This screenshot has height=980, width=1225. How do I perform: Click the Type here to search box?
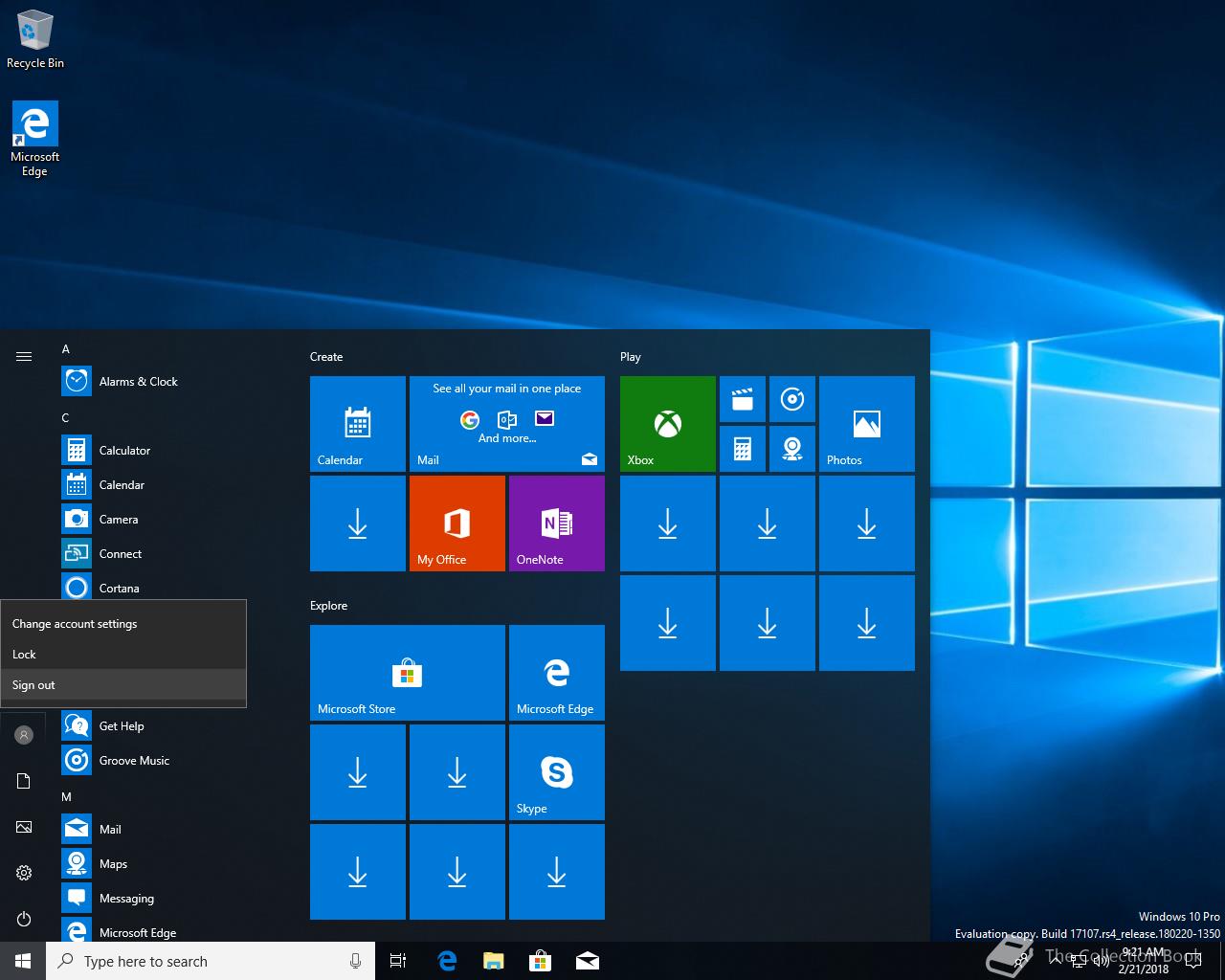(x=211, y=961)
